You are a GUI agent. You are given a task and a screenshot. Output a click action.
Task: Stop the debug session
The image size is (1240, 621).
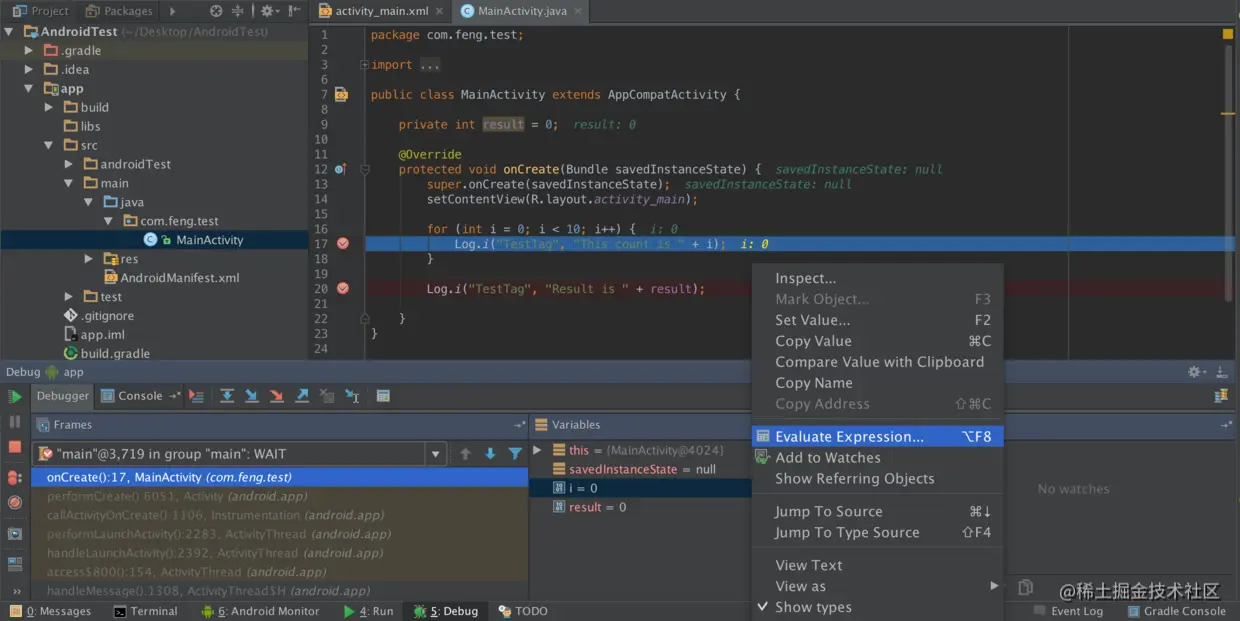pyautogui.click(x=15, y=447)
